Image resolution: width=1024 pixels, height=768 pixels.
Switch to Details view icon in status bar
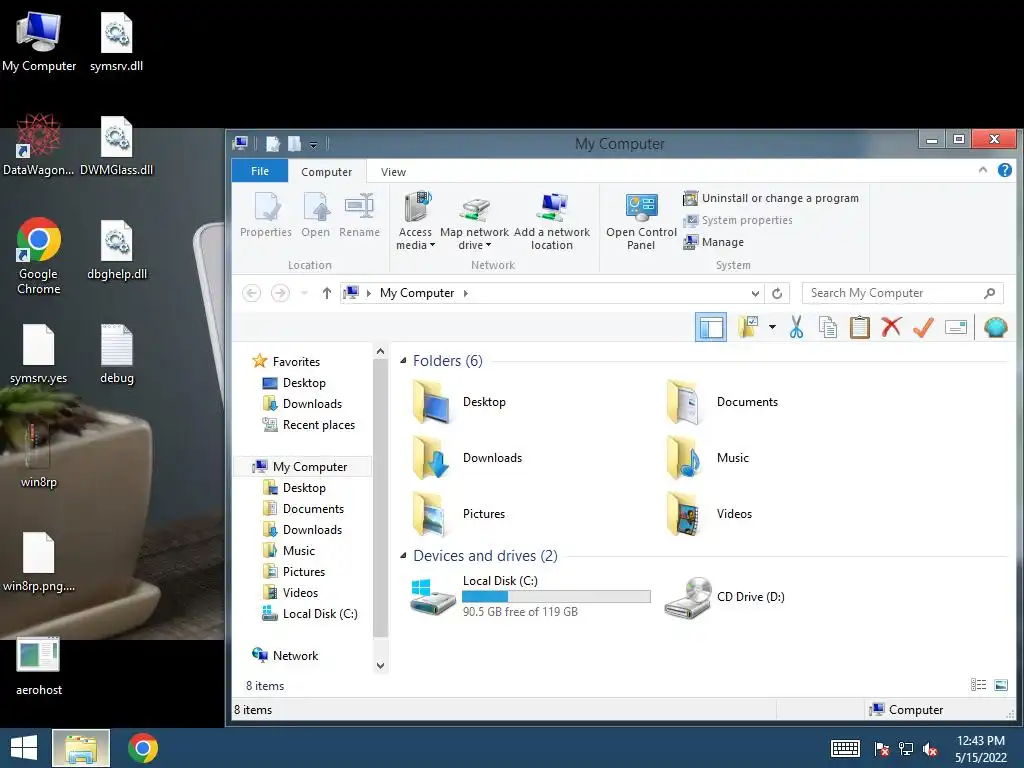point(978,685)
